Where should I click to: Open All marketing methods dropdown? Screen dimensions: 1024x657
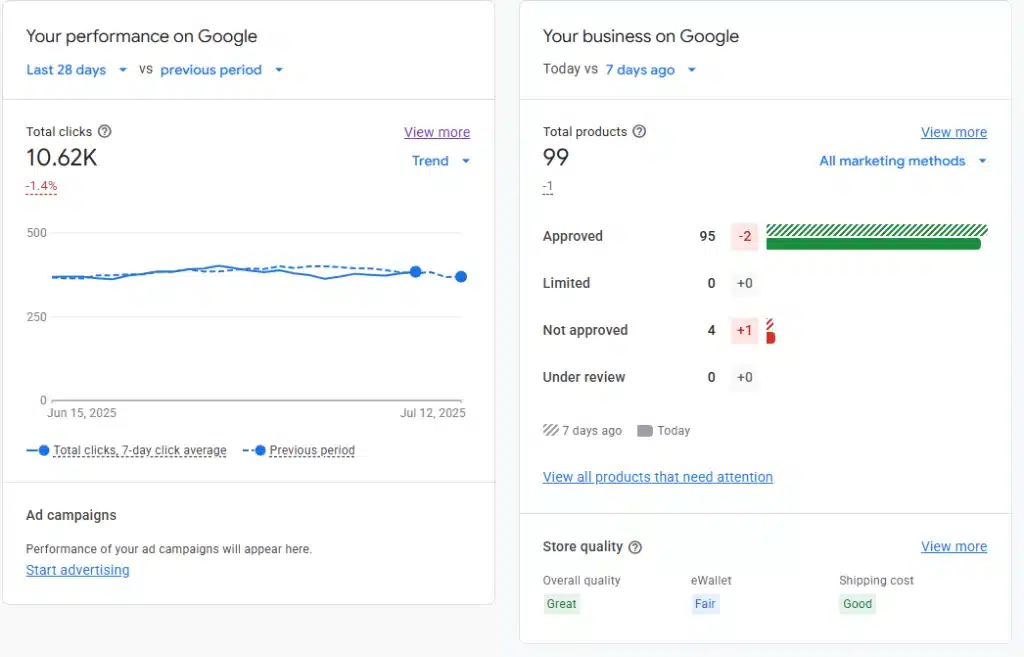(x=902, y=161)
